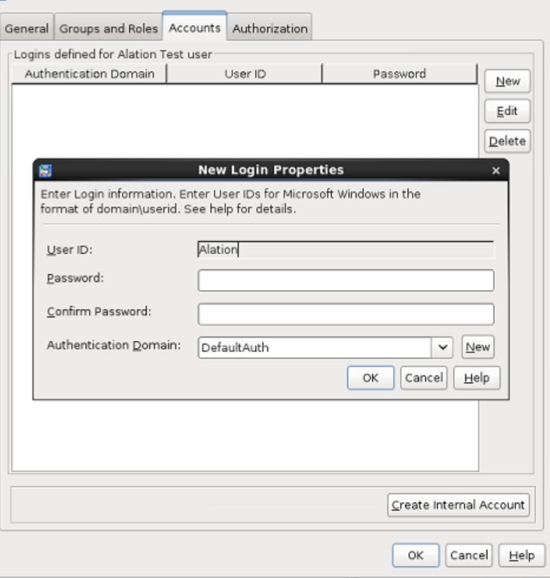This screenshot has height=578, width=550.
Task: Go to the Authorization tab
Action: 270,28
